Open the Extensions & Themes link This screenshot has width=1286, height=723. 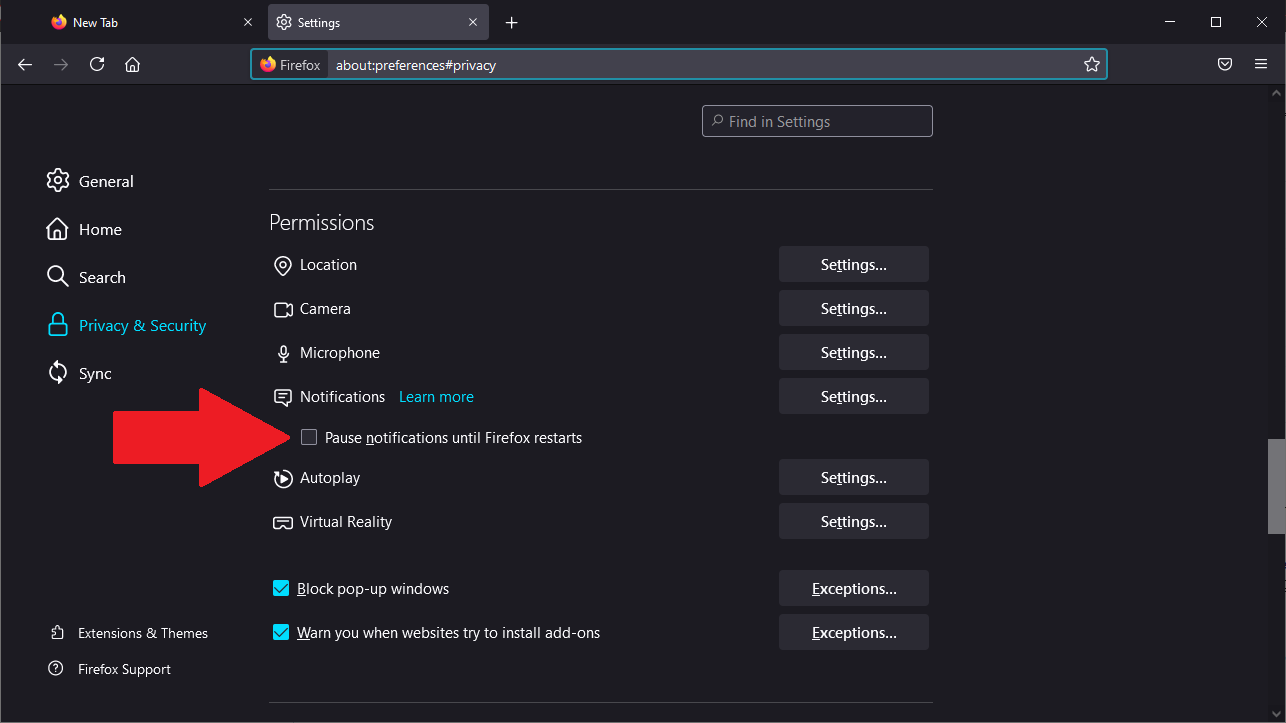143,633
